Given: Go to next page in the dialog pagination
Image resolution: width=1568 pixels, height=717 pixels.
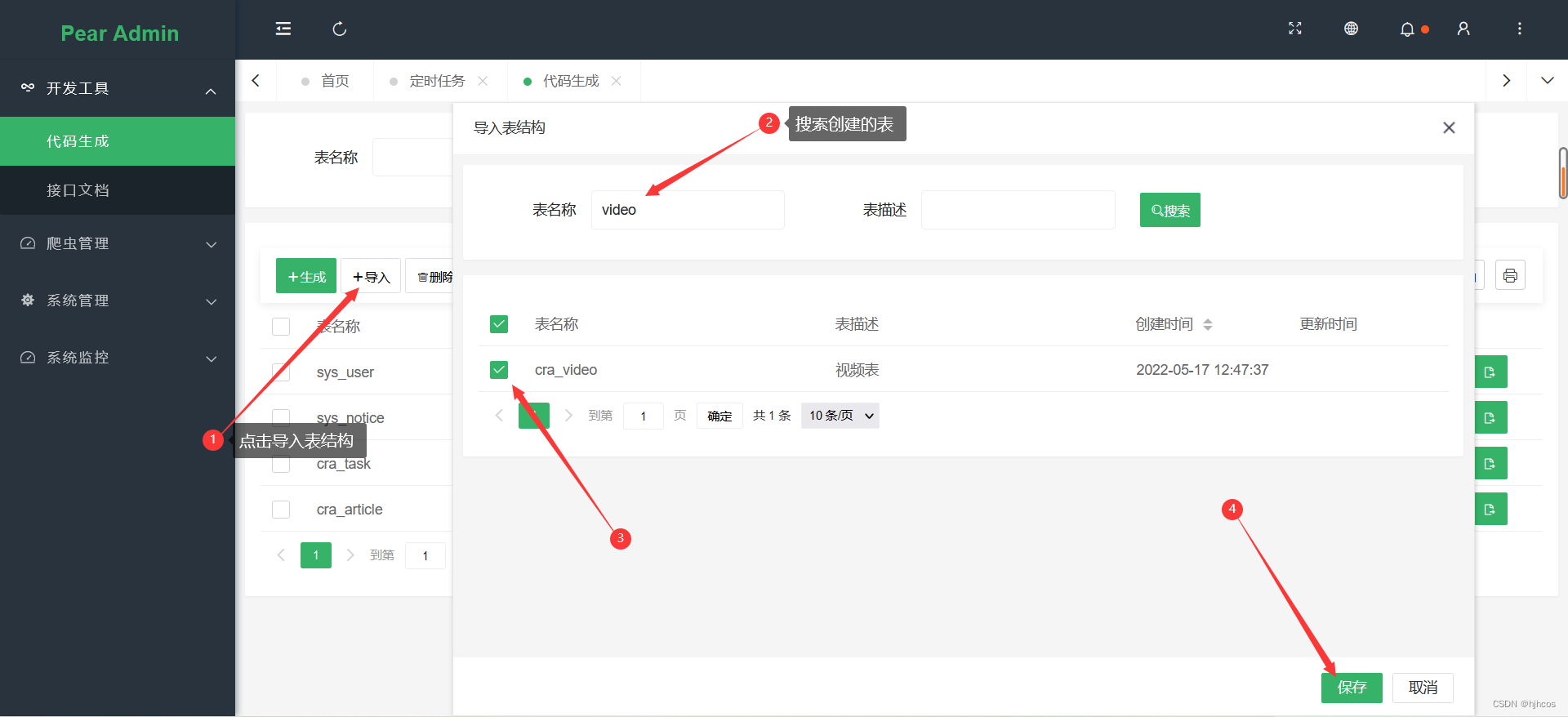Looking at the screenshot, I should tap(568, 416).
